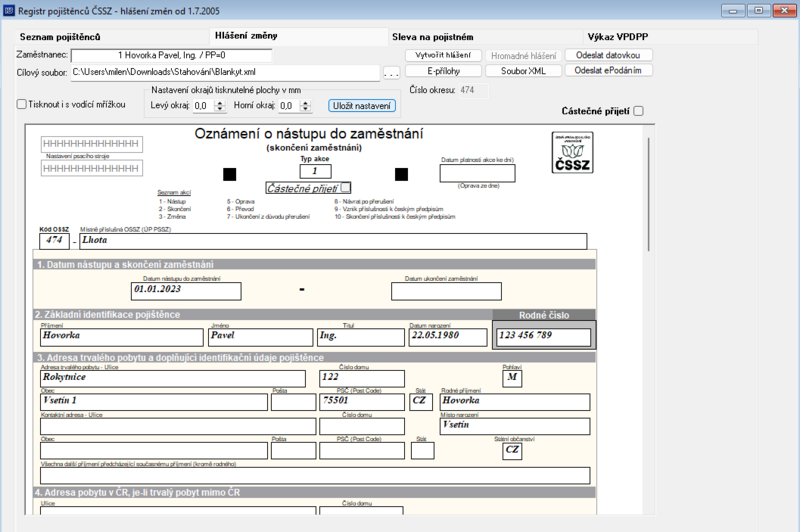800x532 pixels.
Task: Click the Vytvořit hlášení button
Action: [x=443, y=55]
